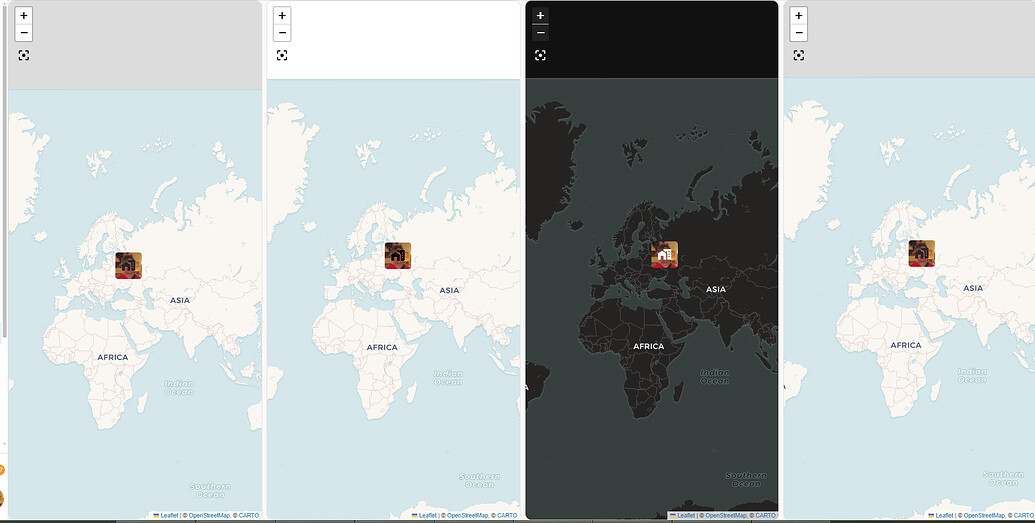This screenshot has height=523, width=1035.
Task: Open OpenStreetMap attribution on rightmost map
Action: [x=984, y=515]
